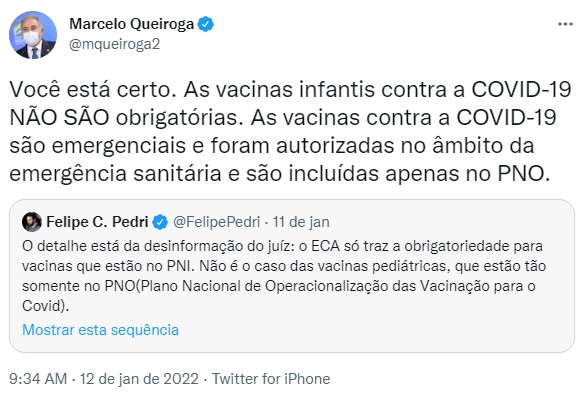
Task: Click Marcelo Queiroga's profile avatar
Action: [x=33, y=35]
